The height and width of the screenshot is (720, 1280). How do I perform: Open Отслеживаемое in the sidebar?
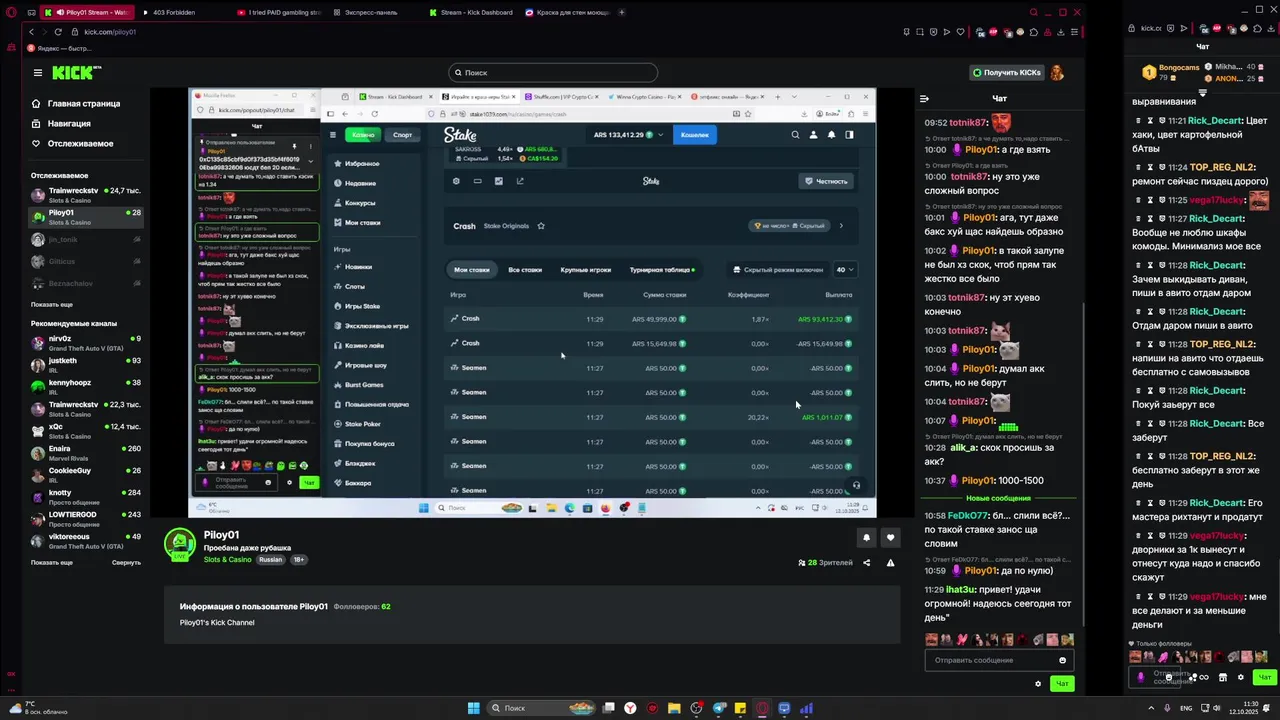[72, 143]
